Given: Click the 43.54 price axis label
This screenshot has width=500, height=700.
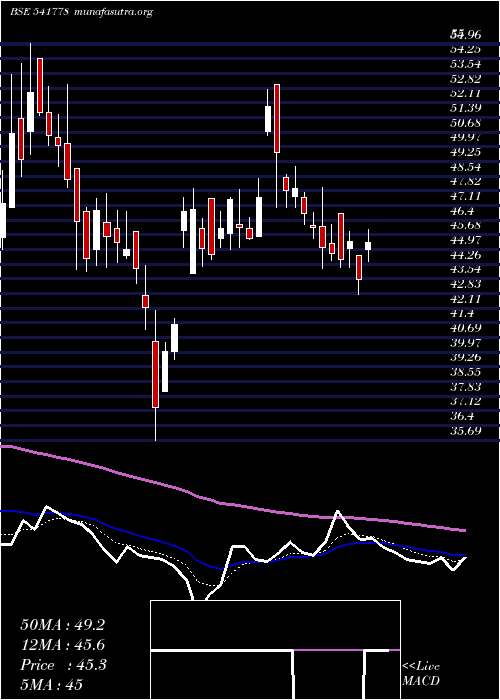Looking at the screenshot, I should point(466,269).
